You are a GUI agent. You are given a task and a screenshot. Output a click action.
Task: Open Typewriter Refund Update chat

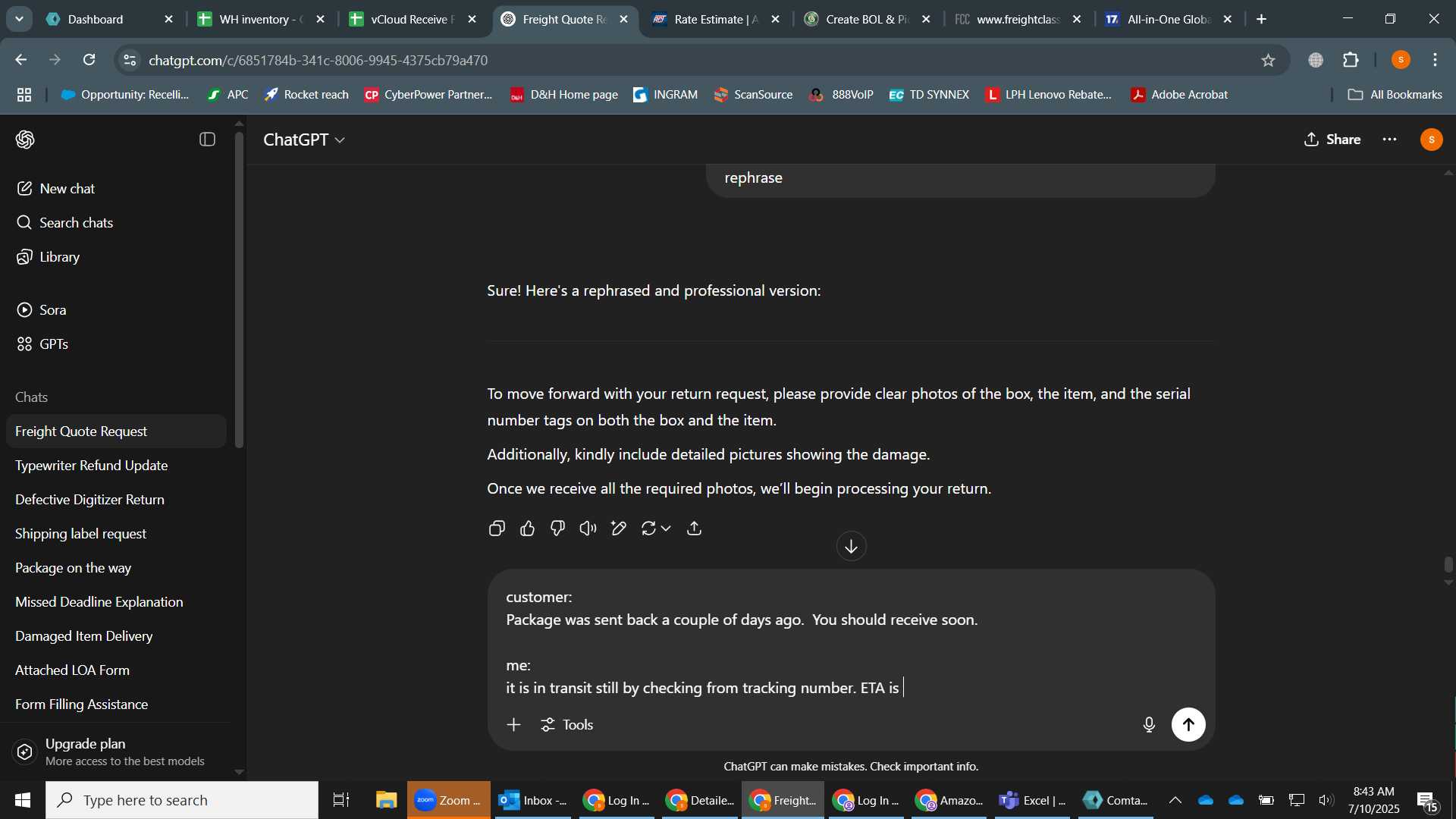pyautogui.click(x=117, y=465)
